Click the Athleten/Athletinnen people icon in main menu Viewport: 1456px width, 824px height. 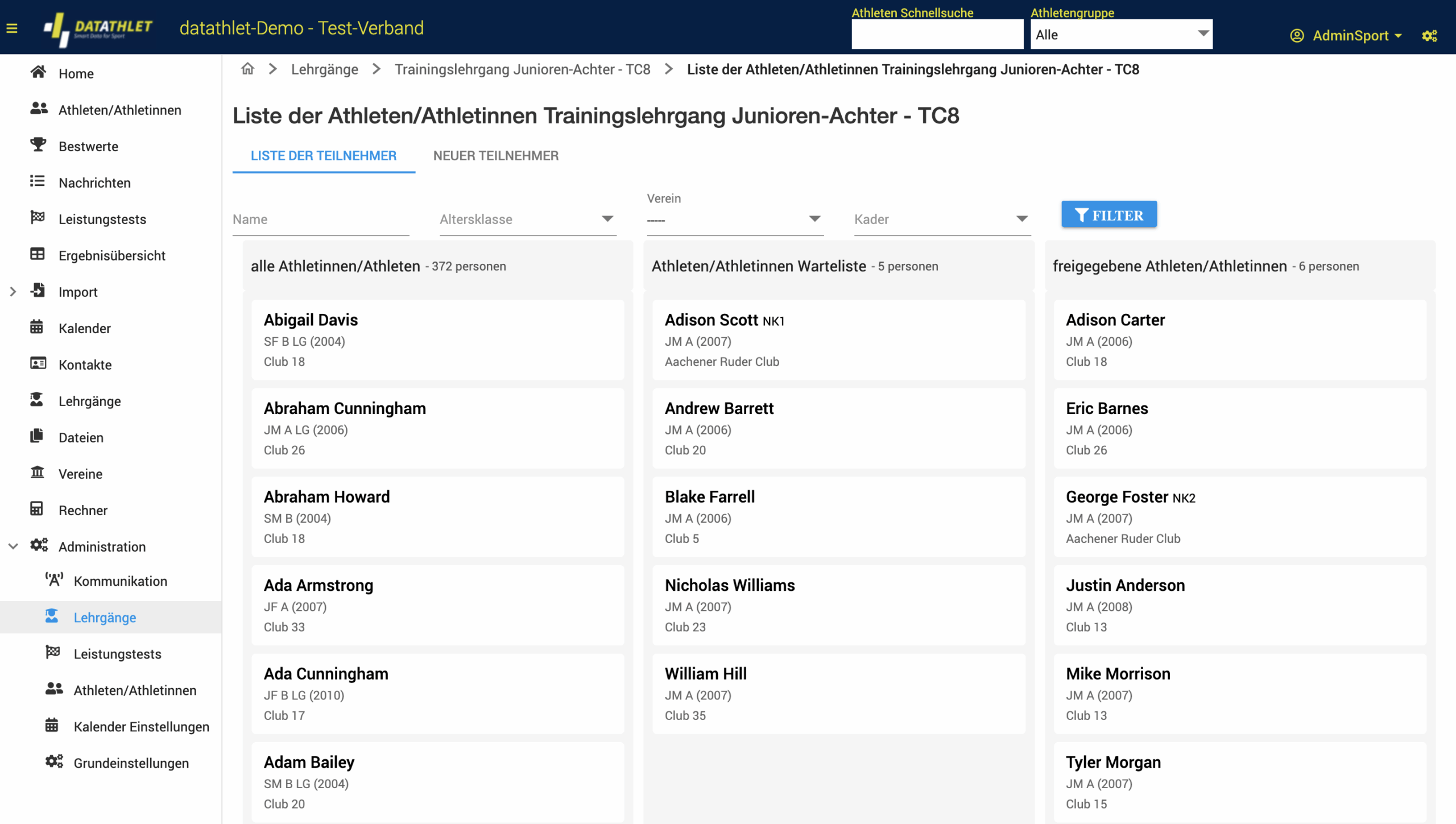(x=38, y=109)
